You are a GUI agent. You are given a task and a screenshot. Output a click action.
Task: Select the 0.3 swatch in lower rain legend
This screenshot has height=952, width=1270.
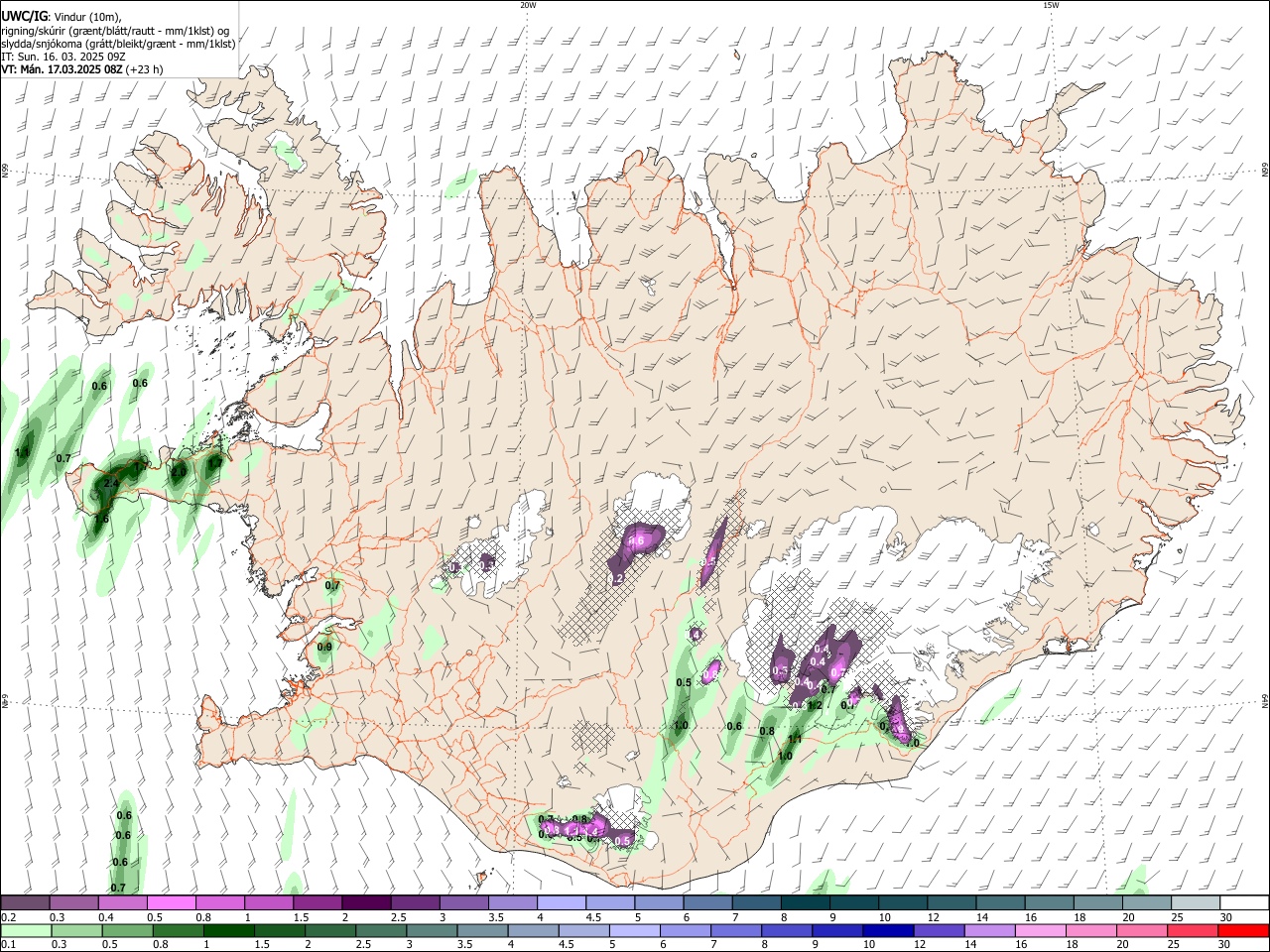point(76,930)
